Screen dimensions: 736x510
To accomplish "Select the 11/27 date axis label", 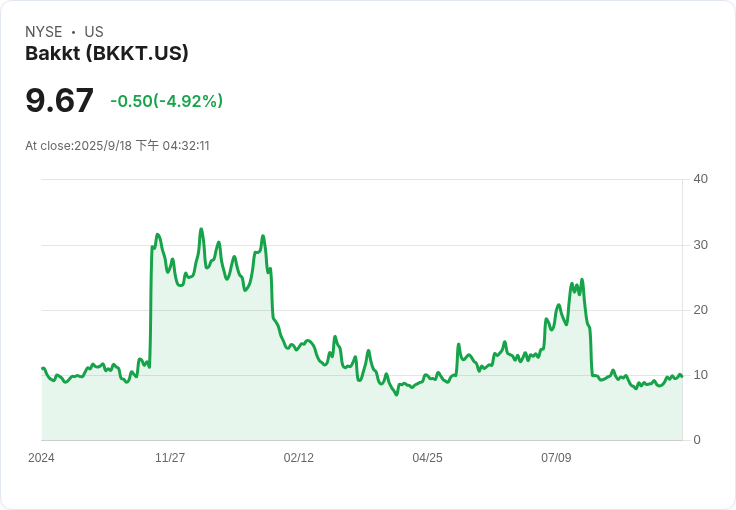I will (170, 458).
